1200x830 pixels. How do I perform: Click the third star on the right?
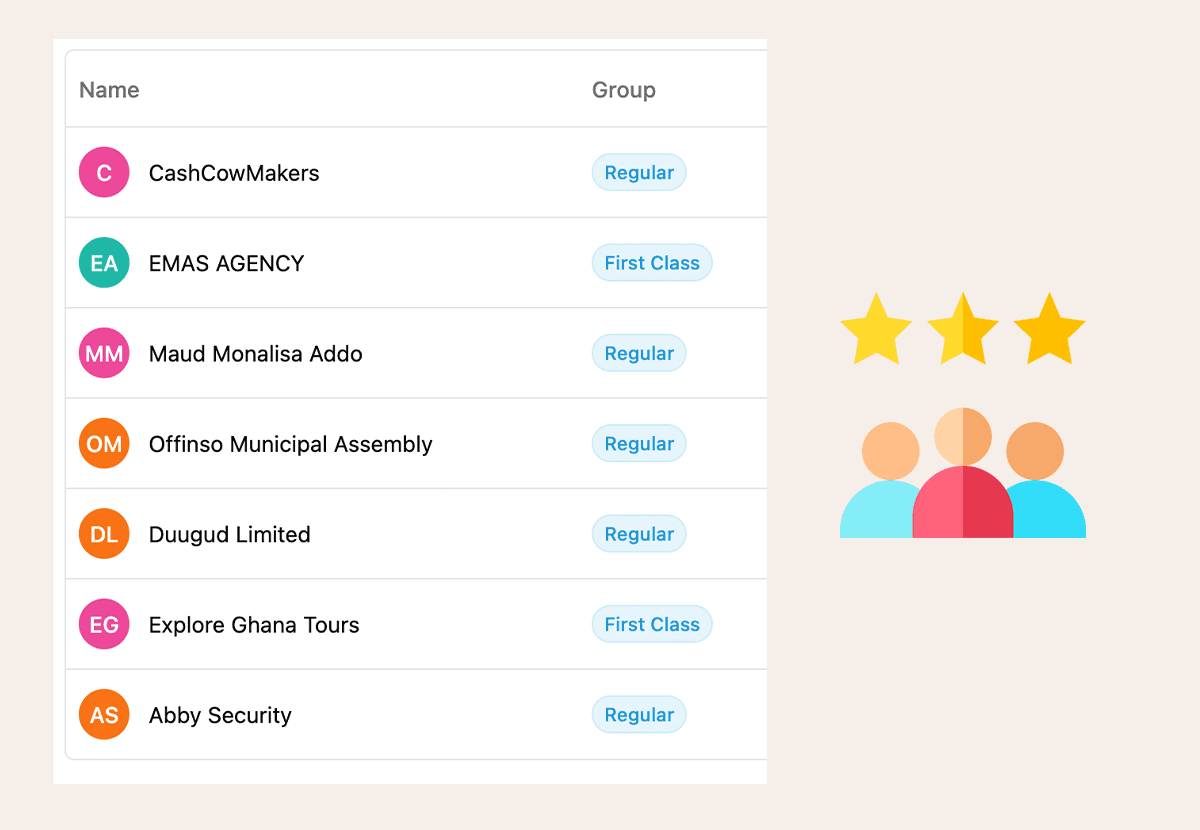point(1049,327)
